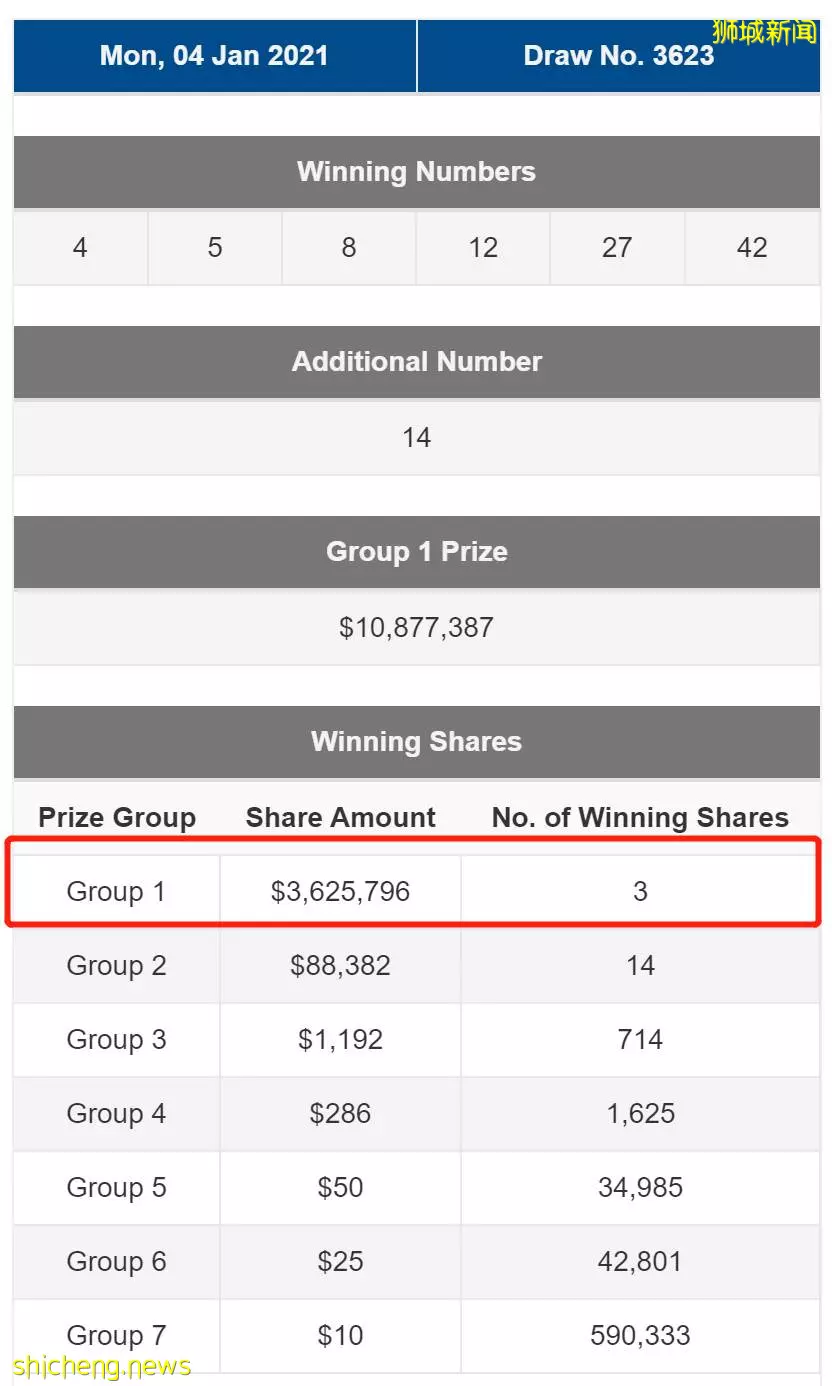Click the draw date Mon, 04 Jan 2021
Screen dimensions: 832x1386
(x=214, y=55)
